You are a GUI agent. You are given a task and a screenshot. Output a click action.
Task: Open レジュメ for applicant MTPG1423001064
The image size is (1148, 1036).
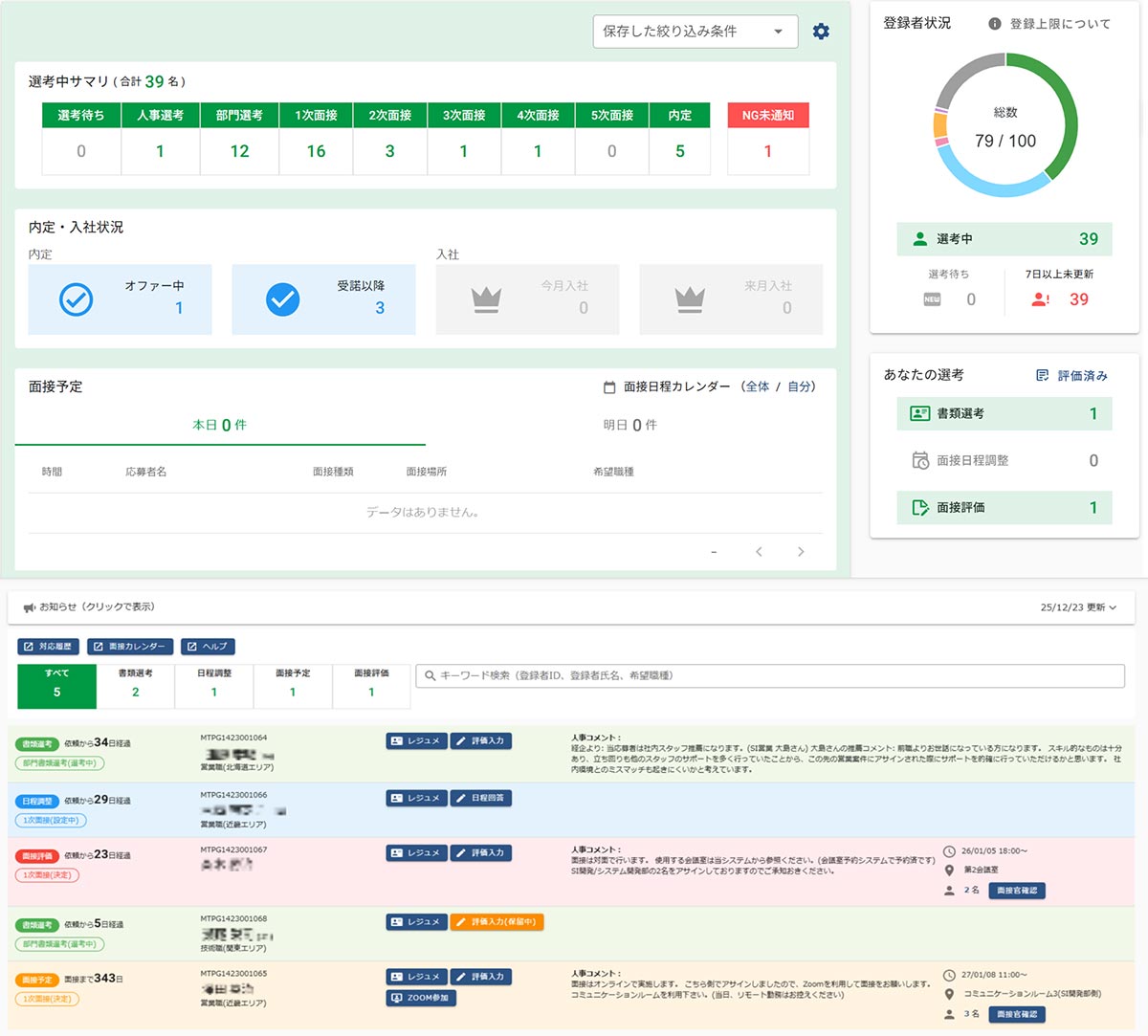(416, 739)
